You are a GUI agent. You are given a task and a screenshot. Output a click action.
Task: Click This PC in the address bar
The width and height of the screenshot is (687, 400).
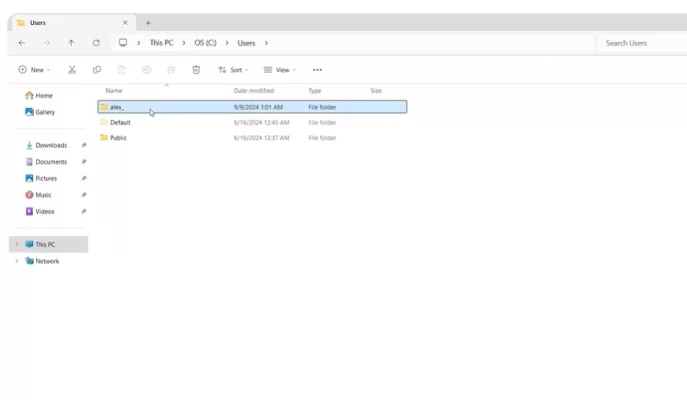(161, 43)
